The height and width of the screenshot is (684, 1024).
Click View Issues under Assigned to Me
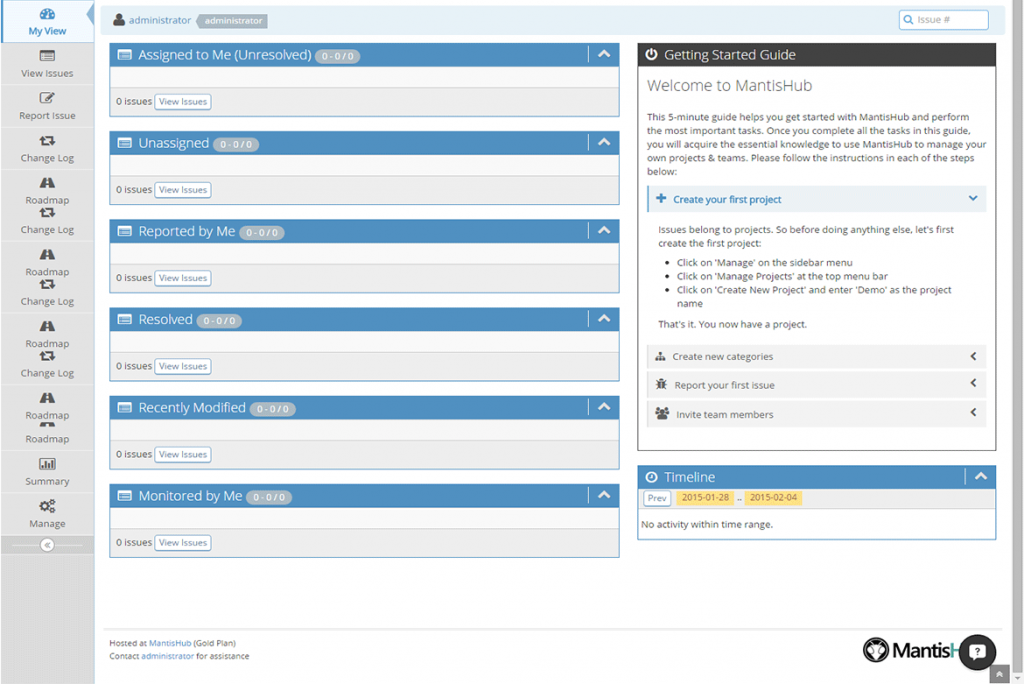tap(183, 102)
